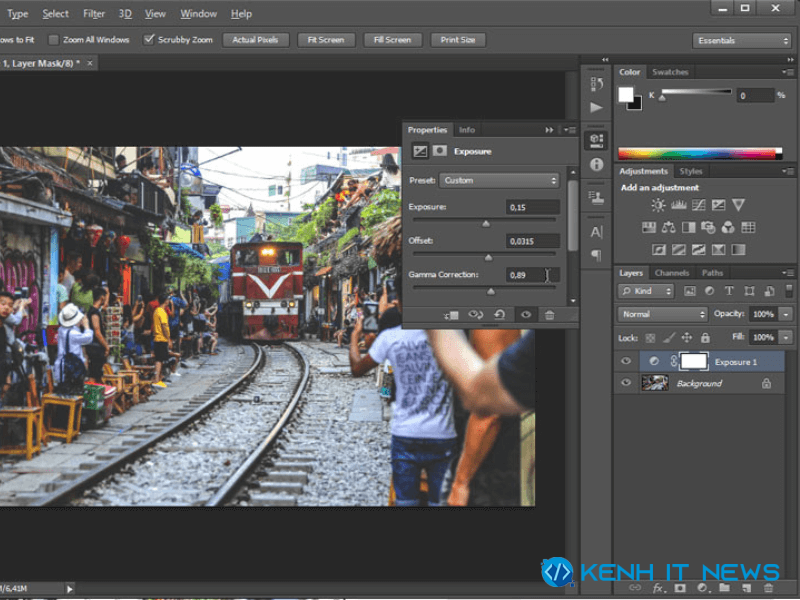Add a Color Lookup adjustment

[x=748, y=228]
